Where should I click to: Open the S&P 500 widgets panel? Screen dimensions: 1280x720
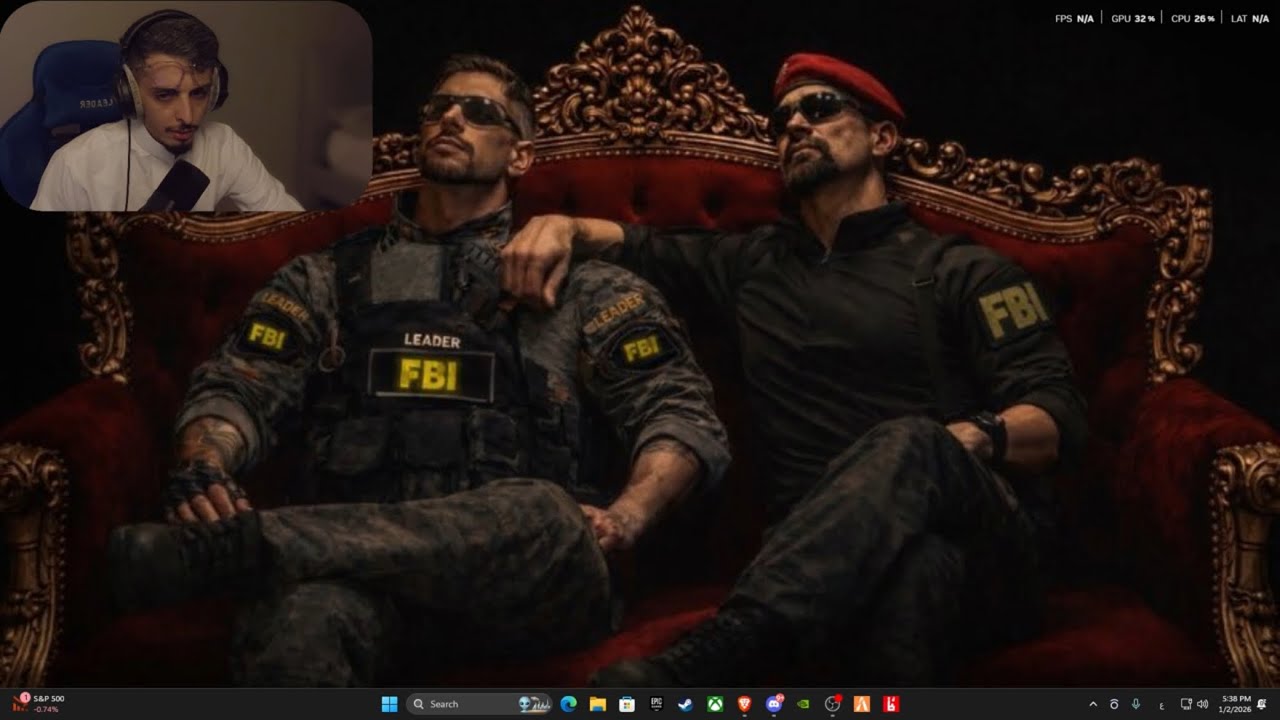[x=38, y=703]
